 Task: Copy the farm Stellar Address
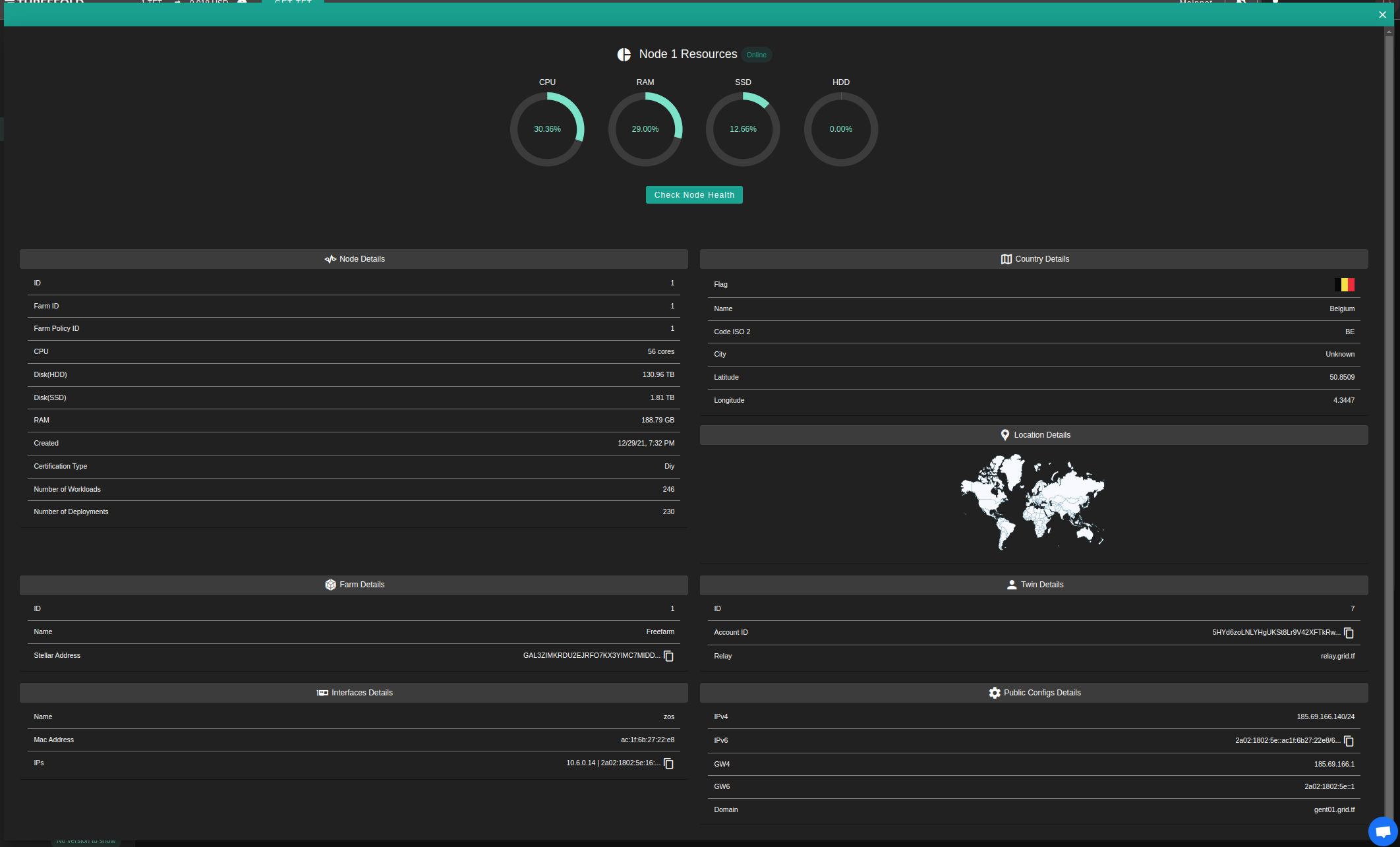point(668,656)
